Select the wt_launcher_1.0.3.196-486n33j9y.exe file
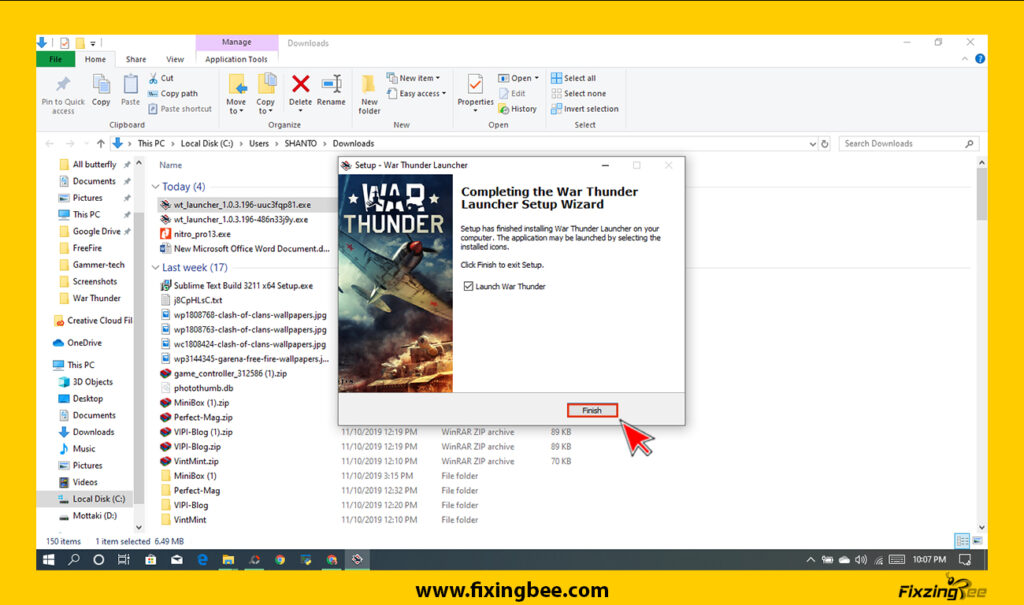Screen dimensions: 1024x605 coord(240,220)
